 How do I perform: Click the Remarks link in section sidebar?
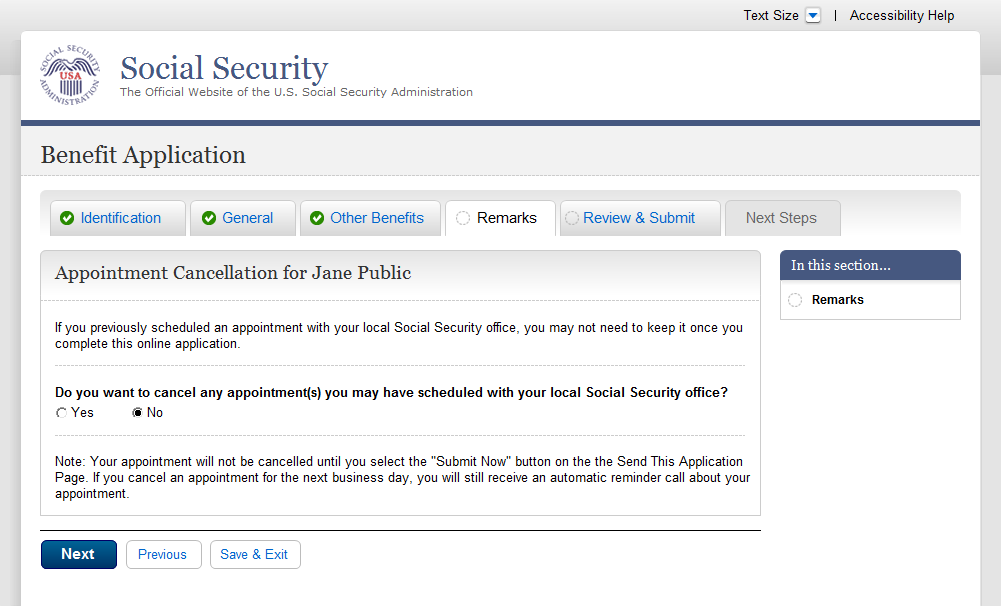(x=837, y=300)
